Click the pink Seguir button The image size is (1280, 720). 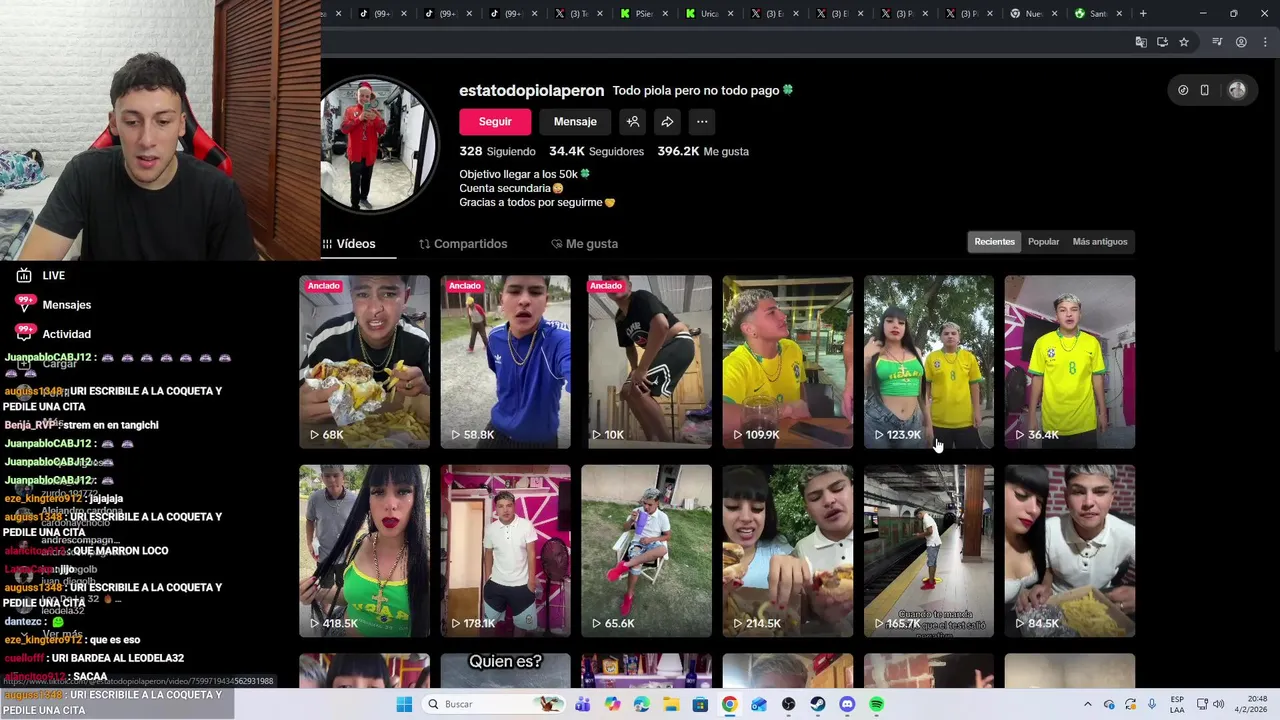(495, 121)
